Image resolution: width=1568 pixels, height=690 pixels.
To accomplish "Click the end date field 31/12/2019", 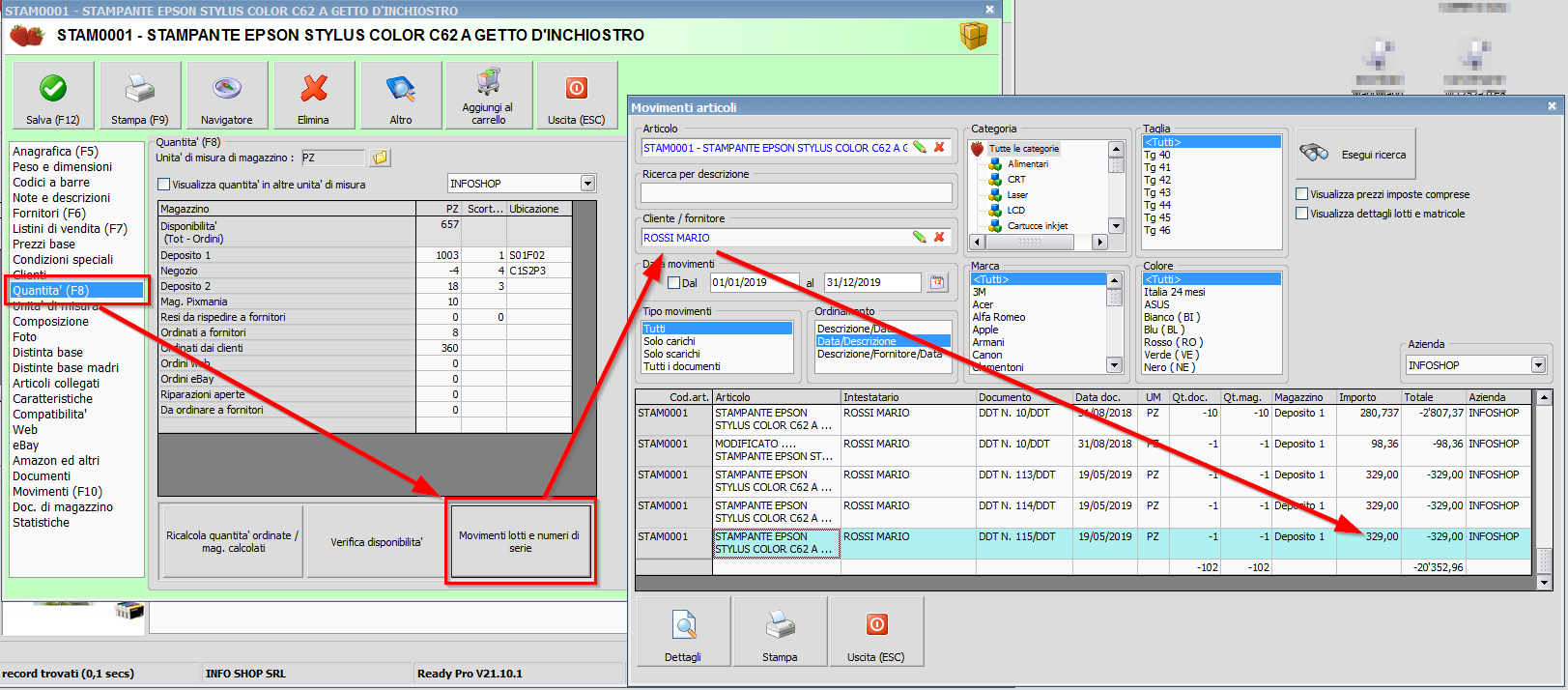I will (x=872, y=282).
